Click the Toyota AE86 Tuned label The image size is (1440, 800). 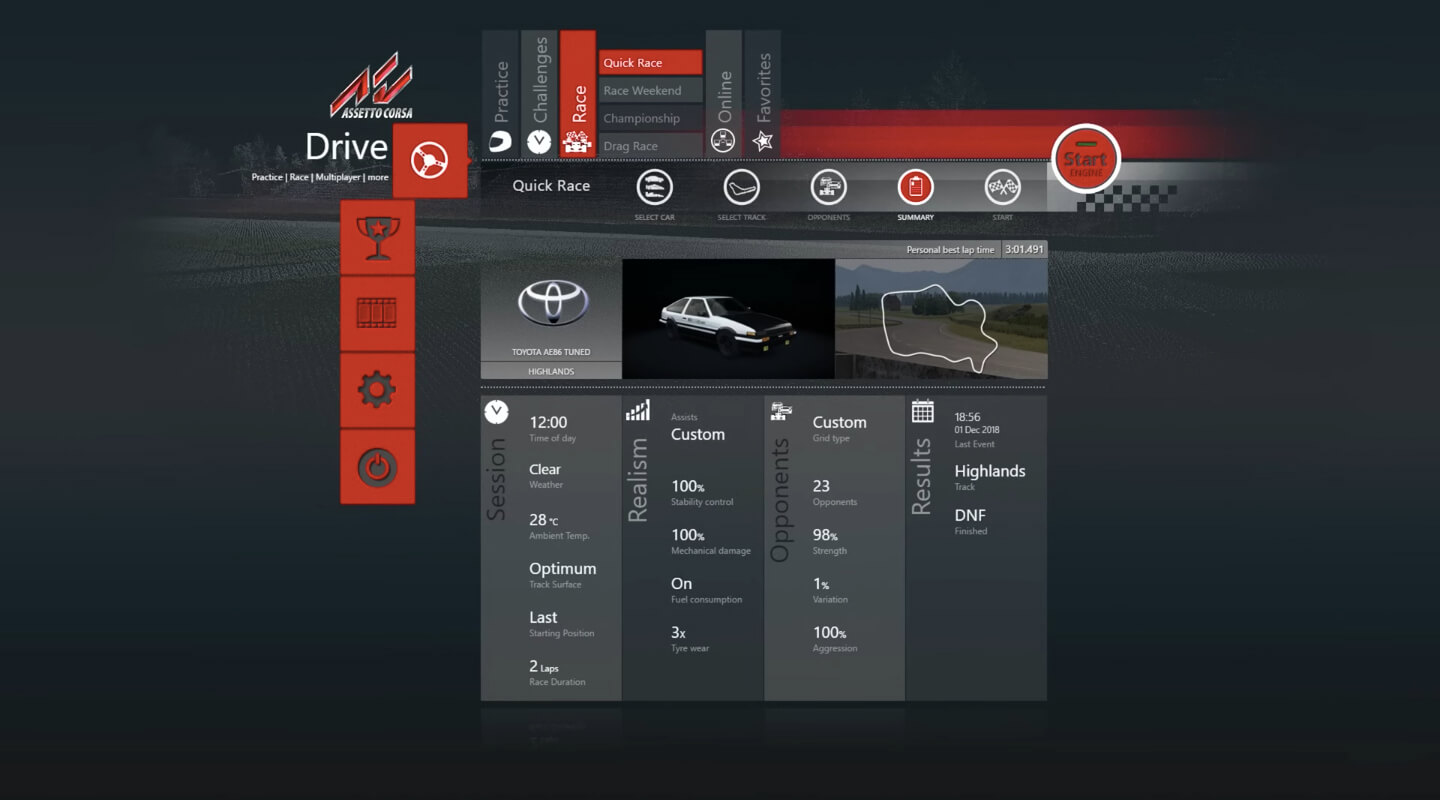(x=551, y=352)
